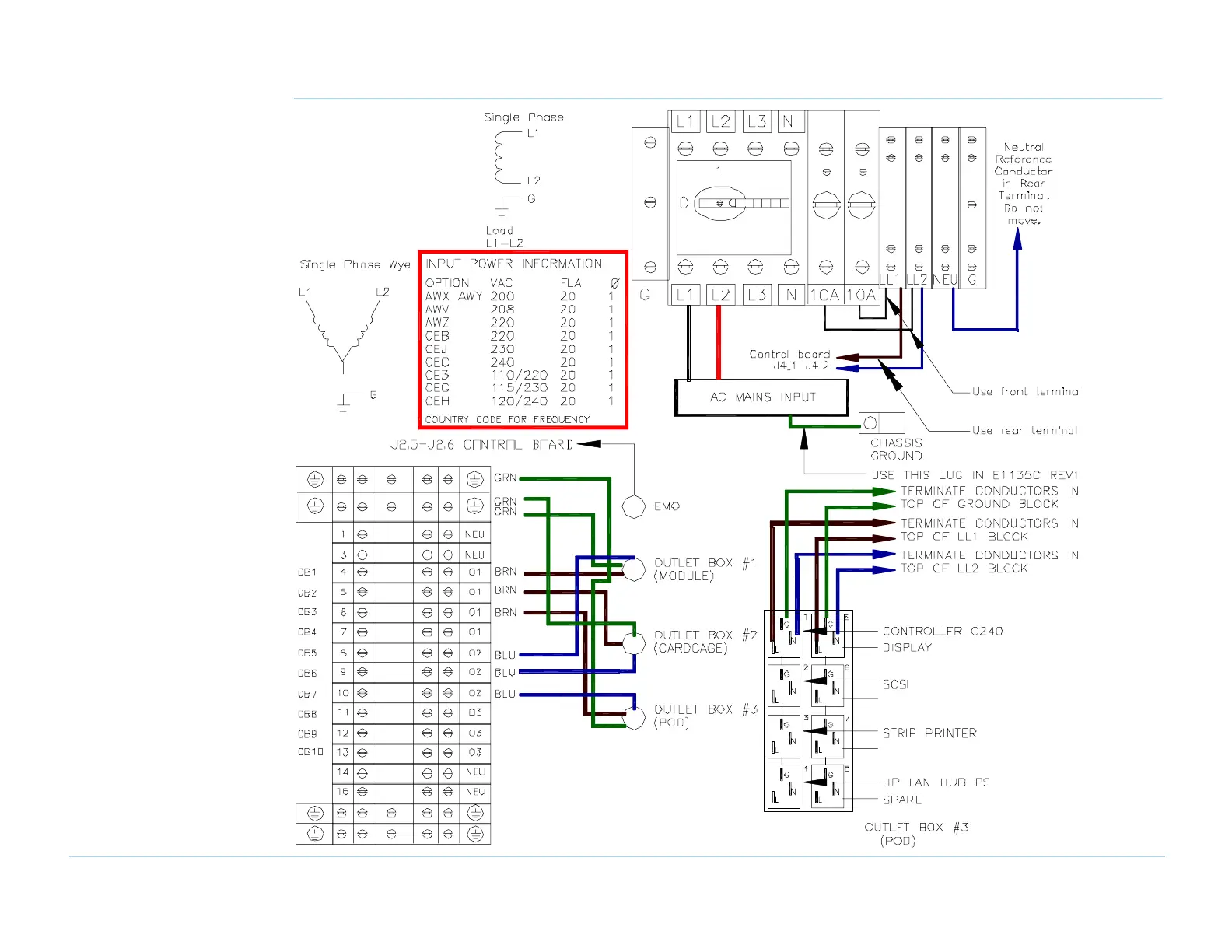Select the OEG 115/230 row
1232x952 pixels.
[x=520, y=388]
